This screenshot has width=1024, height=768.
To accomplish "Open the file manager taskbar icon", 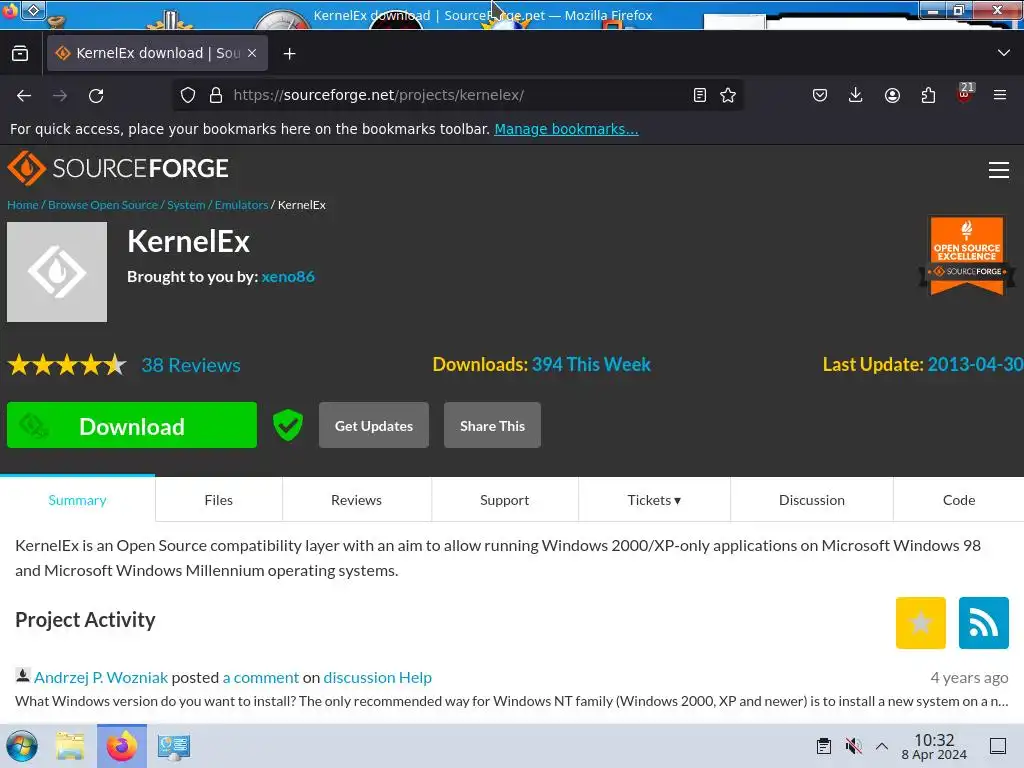I will (70, 746).
